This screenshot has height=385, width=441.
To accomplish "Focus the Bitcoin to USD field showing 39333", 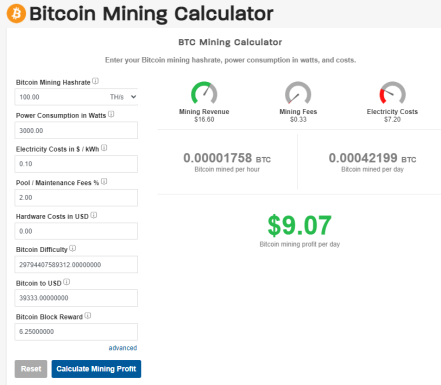I will pos(76,298).
